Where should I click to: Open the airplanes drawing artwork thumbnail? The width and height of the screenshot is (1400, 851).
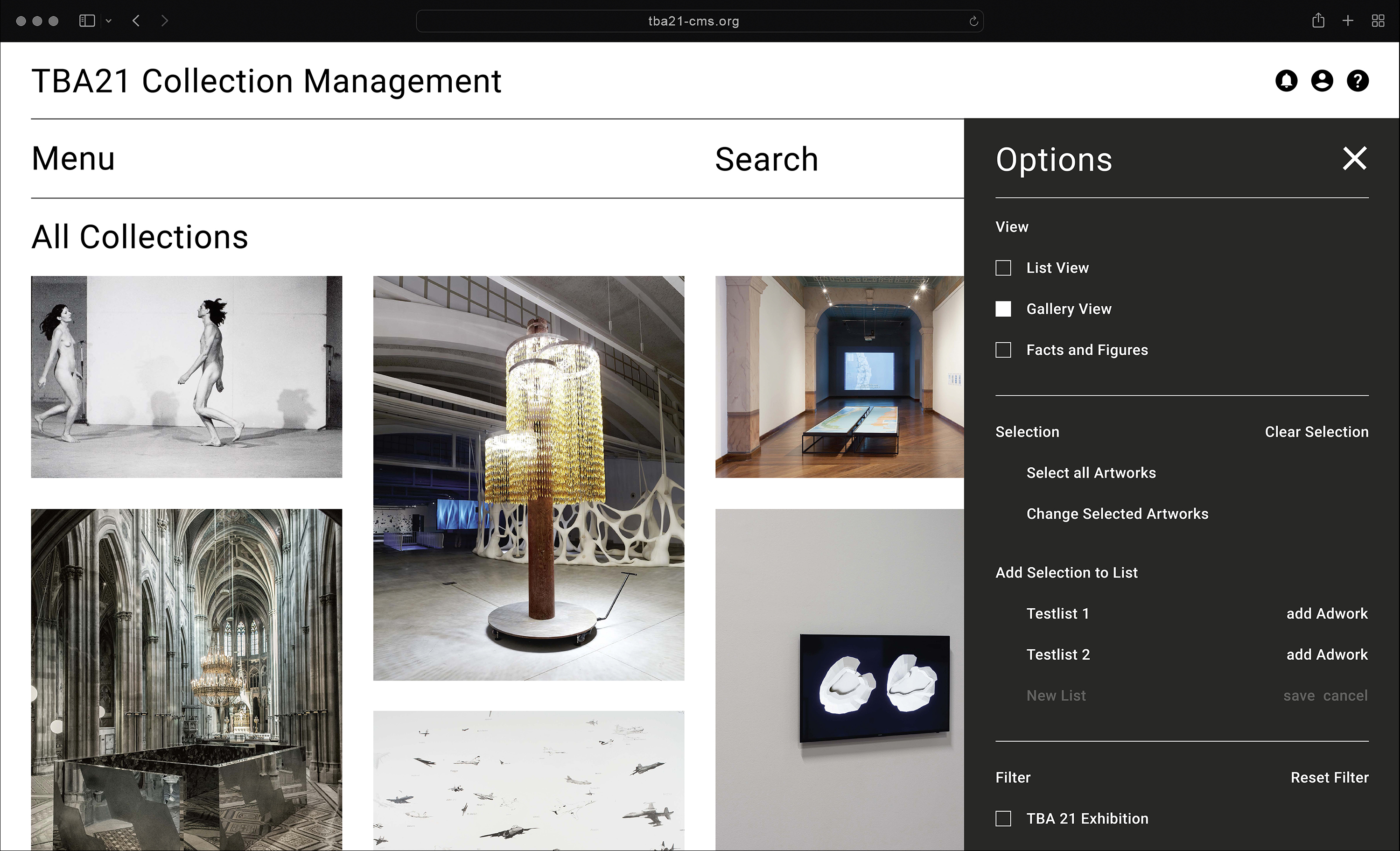(528, 781)
